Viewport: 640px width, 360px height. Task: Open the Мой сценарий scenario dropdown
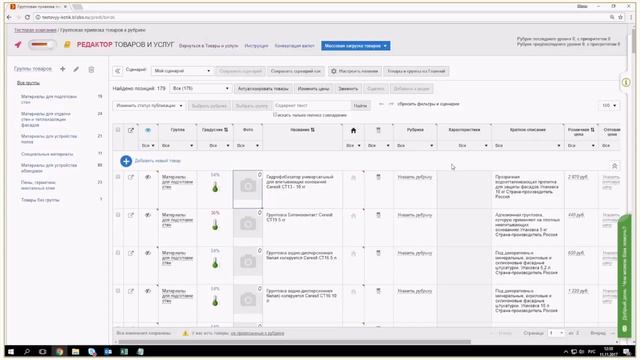click(182, 71)
